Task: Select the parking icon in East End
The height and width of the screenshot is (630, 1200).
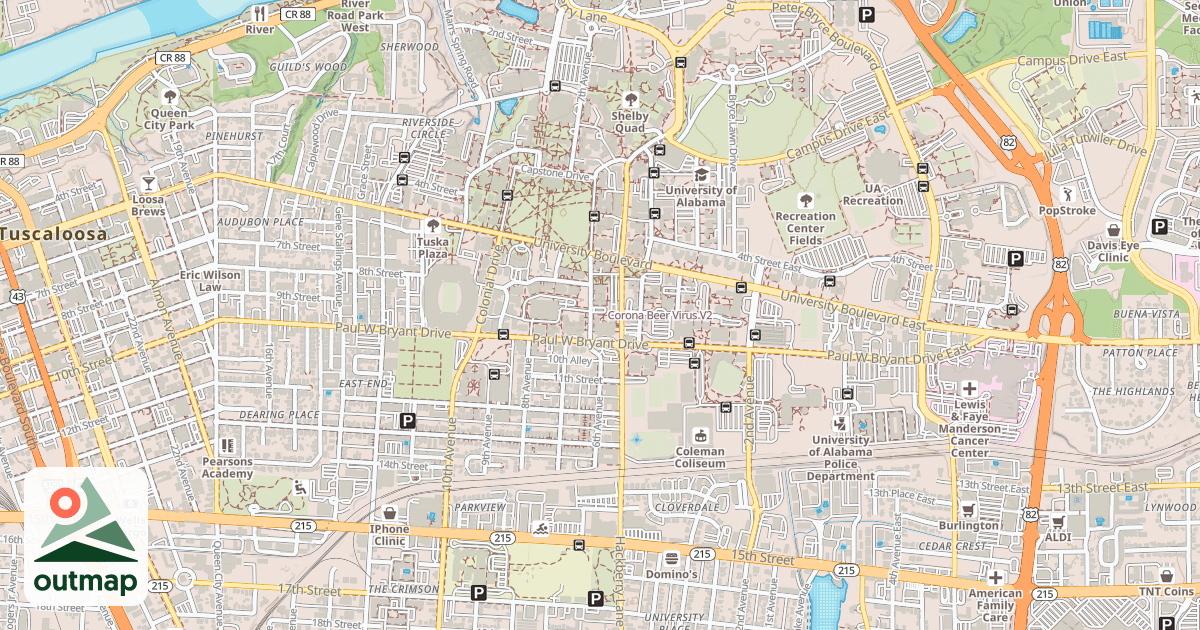Action: [407, 421]
